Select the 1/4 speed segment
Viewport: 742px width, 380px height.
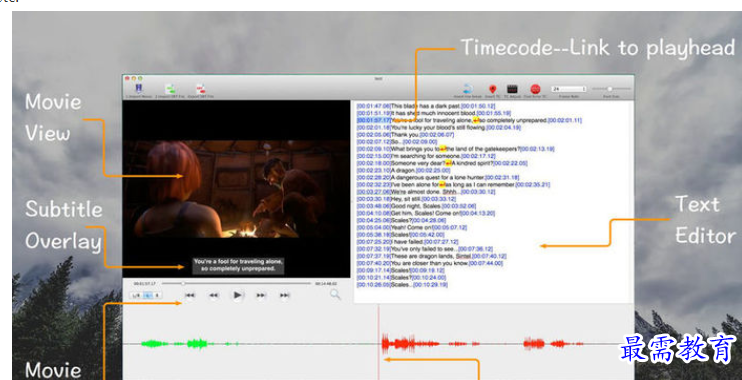click(136, 295)
